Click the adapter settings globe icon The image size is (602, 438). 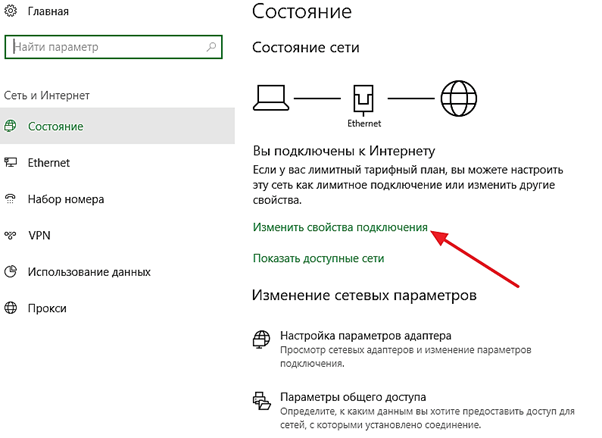(x=262, y=338)
